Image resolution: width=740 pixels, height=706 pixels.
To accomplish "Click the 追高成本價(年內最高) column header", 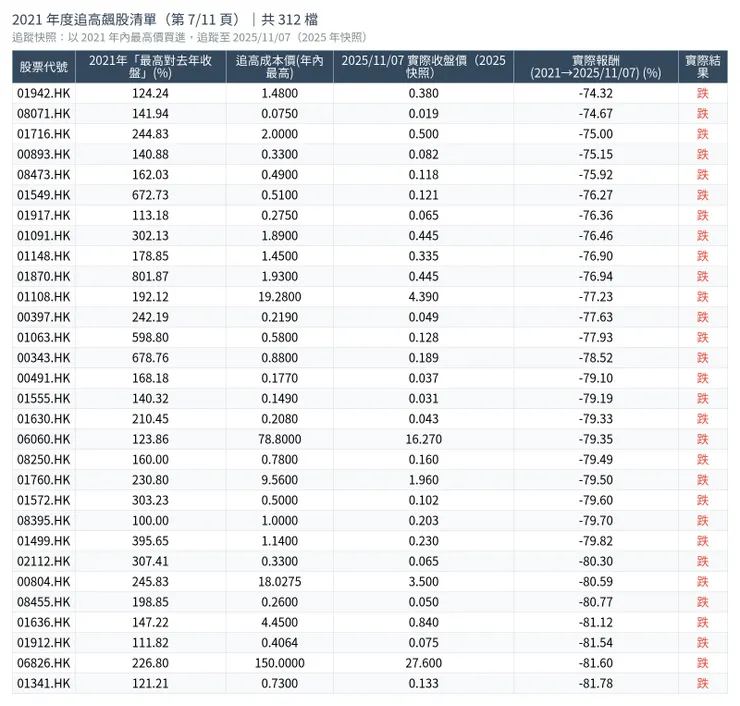I will pos(279,67).
